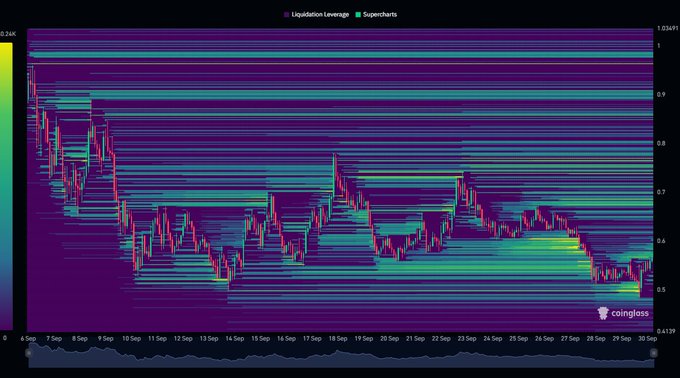This screenshot has width=680, height=378.
Task: Click the 0.5 price axis label
Action: pos(661,290)
